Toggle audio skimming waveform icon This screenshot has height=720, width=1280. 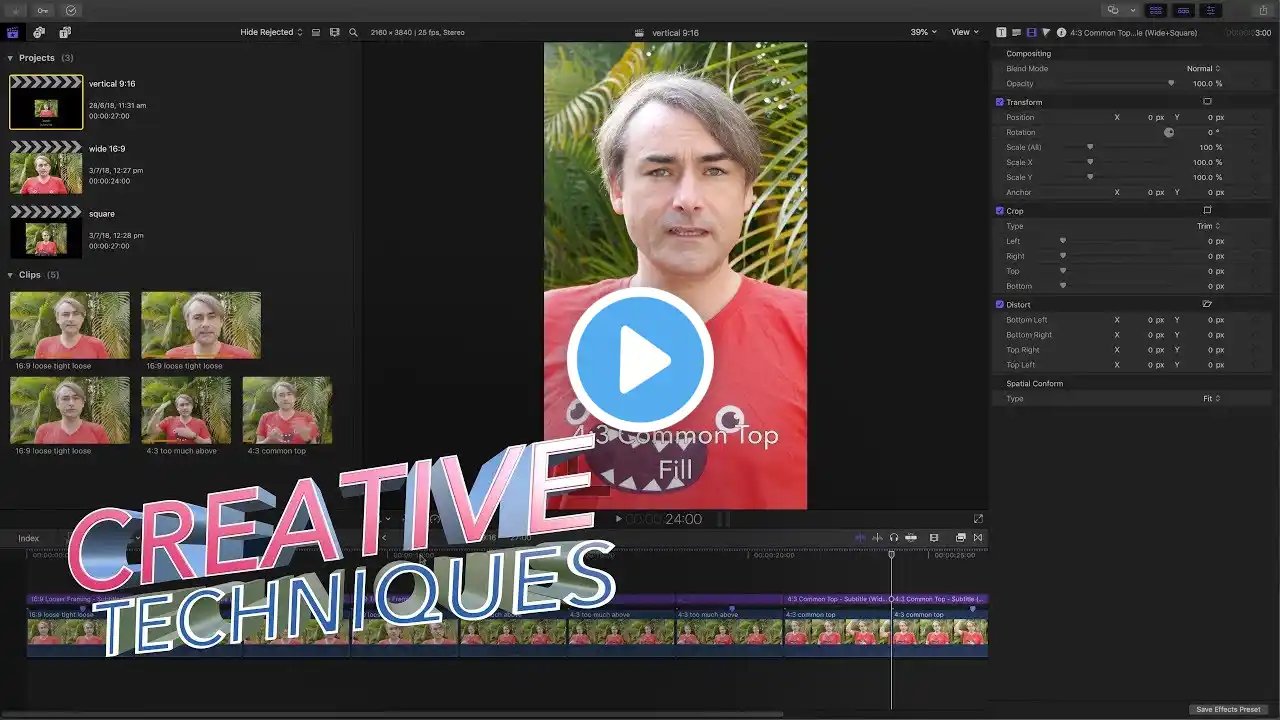[x=877, y=538]
